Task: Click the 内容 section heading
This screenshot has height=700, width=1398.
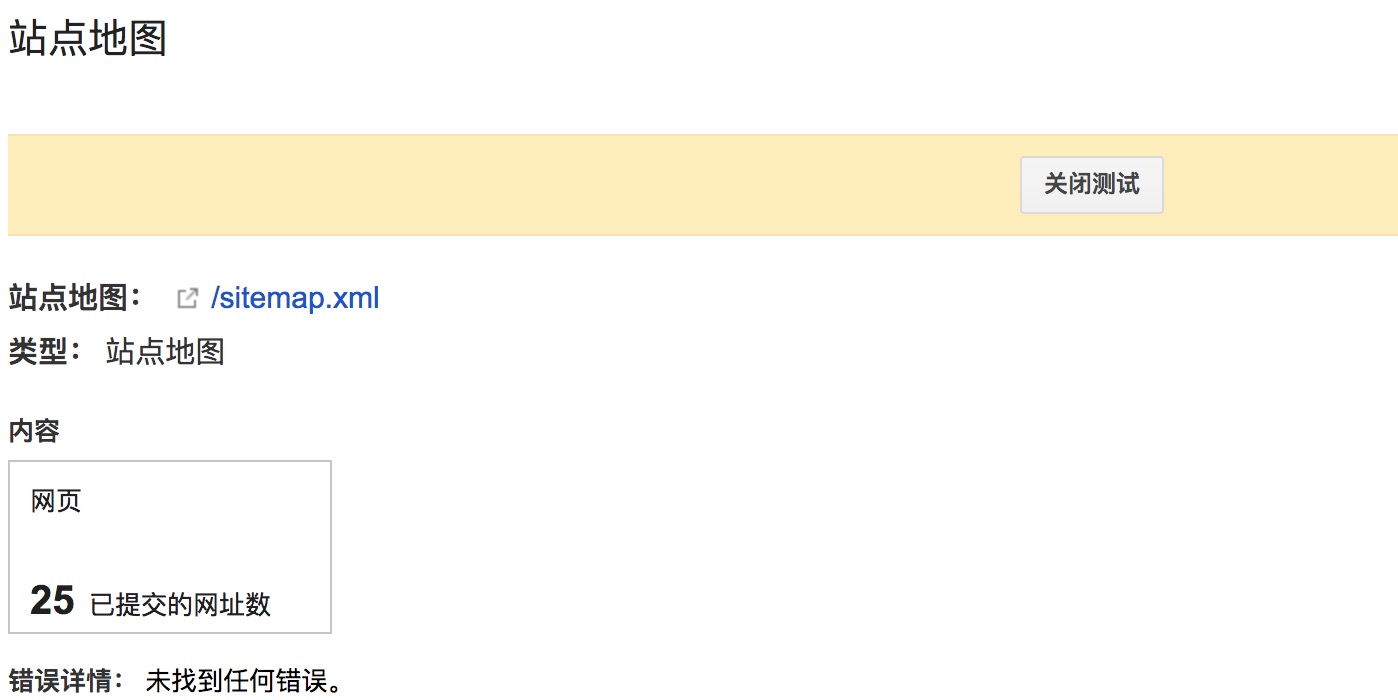Action: click(34, 431)
